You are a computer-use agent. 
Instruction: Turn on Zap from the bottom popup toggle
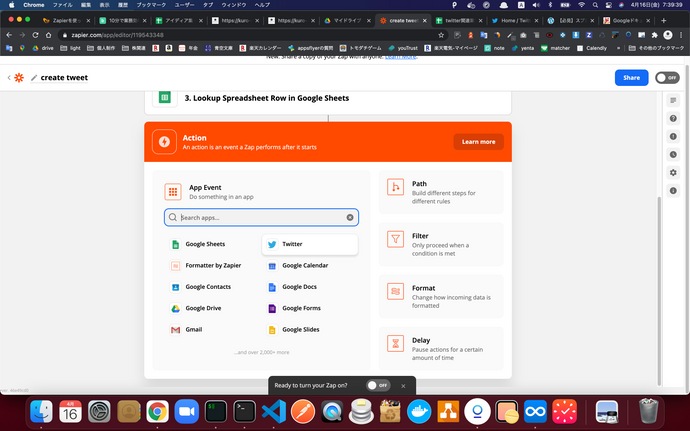[378, 386]
